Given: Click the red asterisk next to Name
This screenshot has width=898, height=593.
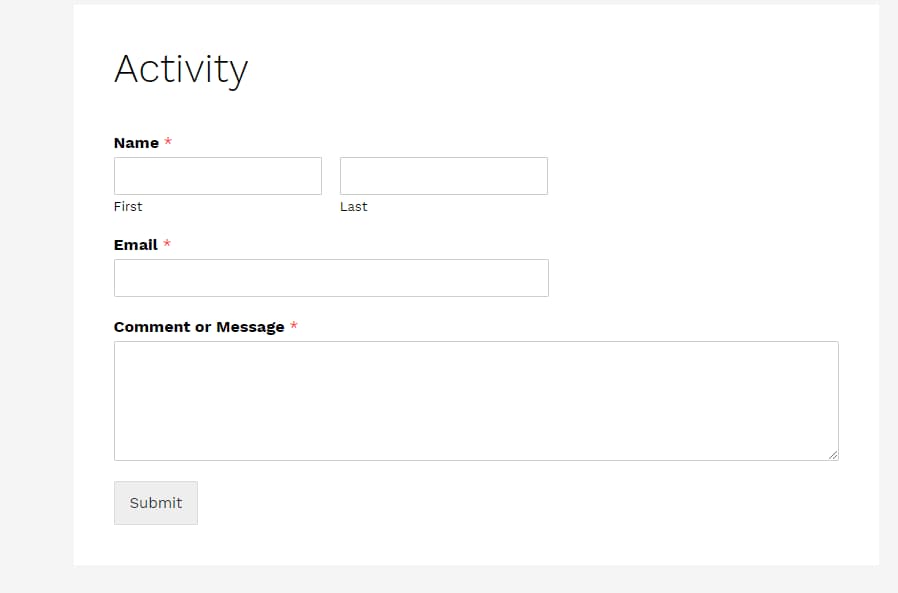Looking at the screenshot, I should click(167, 143).
